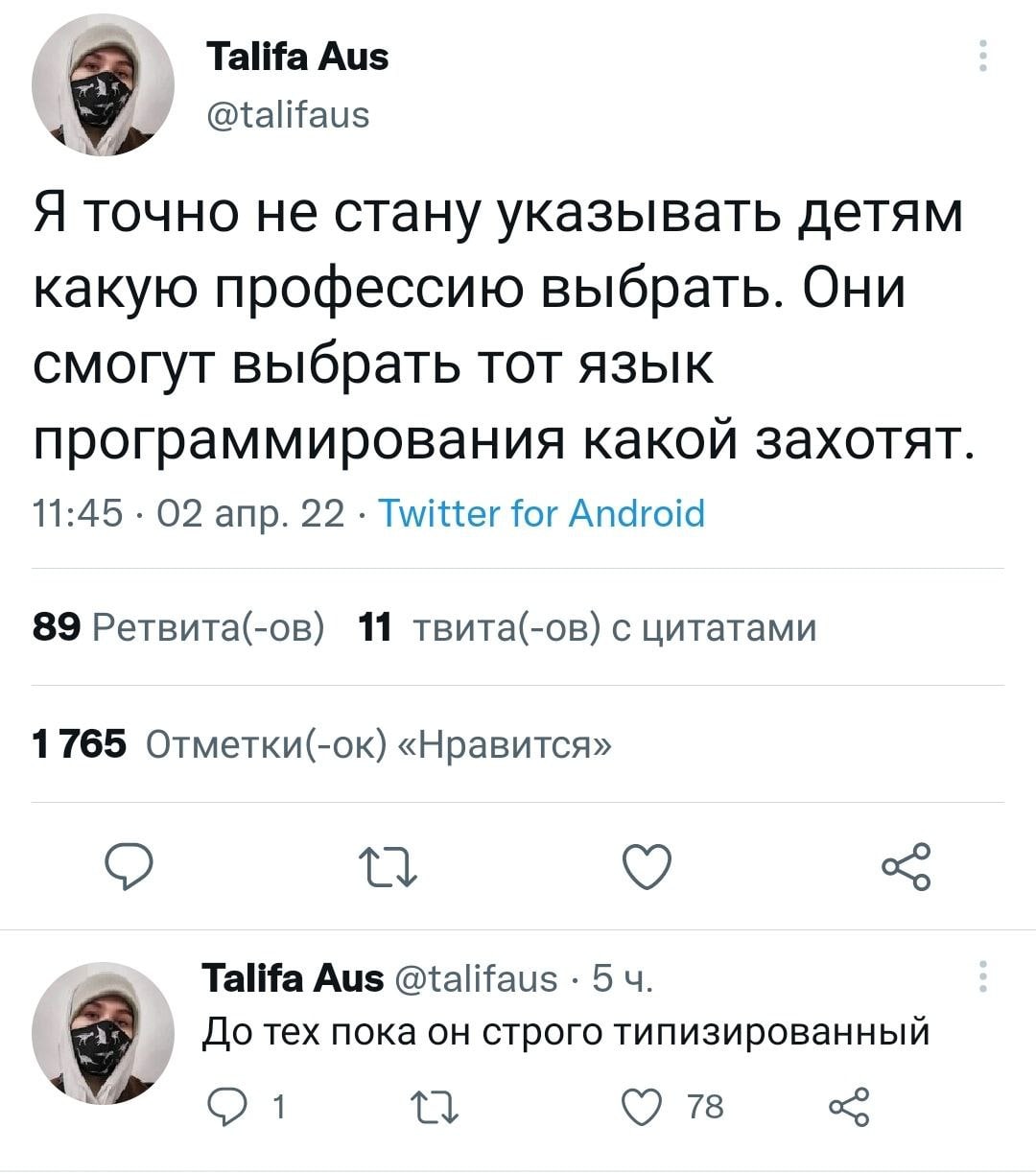1036x1174 pixels.
Task: Retweet the main tweet
Action: 387,867
